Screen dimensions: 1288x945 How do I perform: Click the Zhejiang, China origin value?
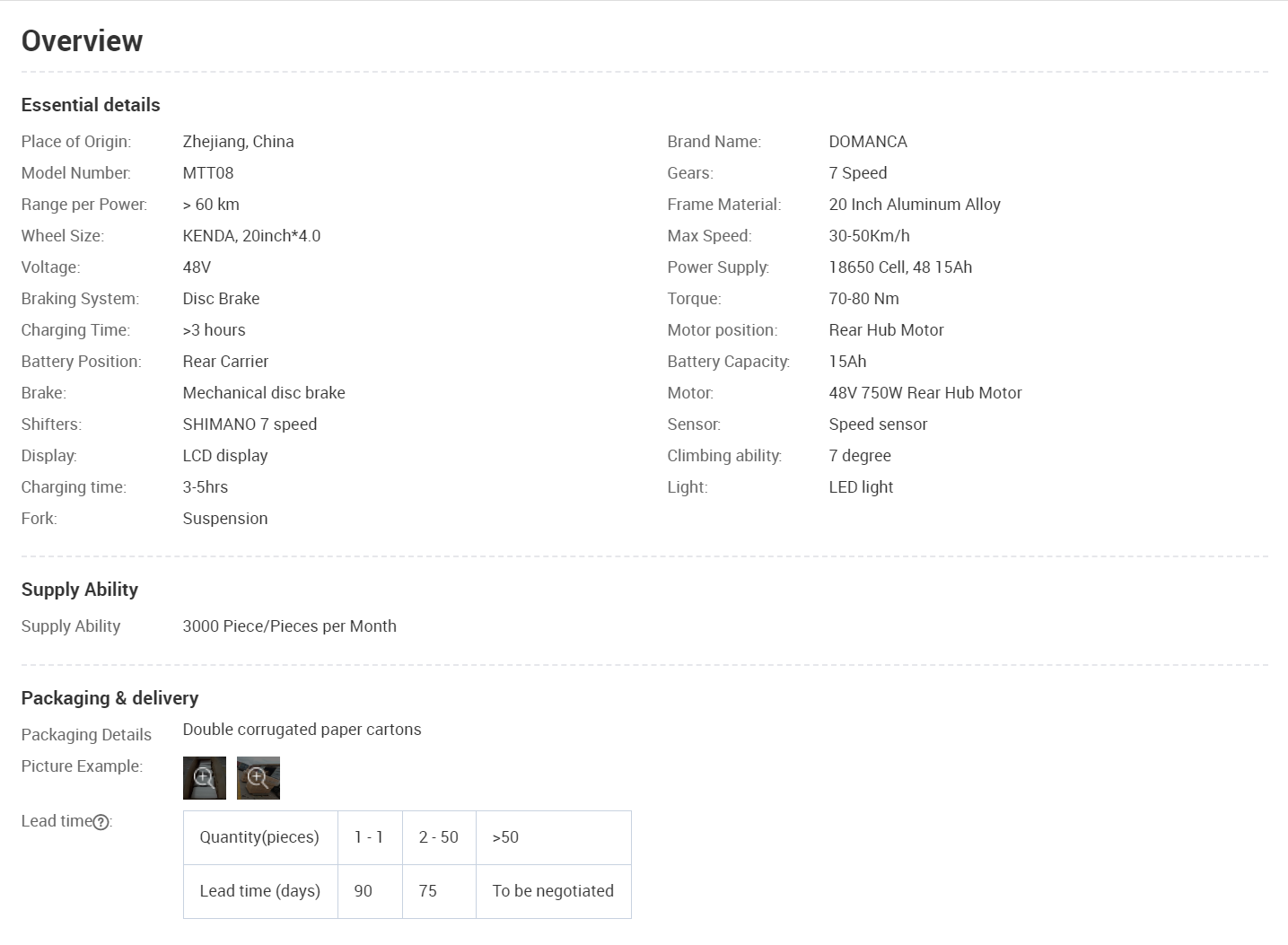[238, 142]
